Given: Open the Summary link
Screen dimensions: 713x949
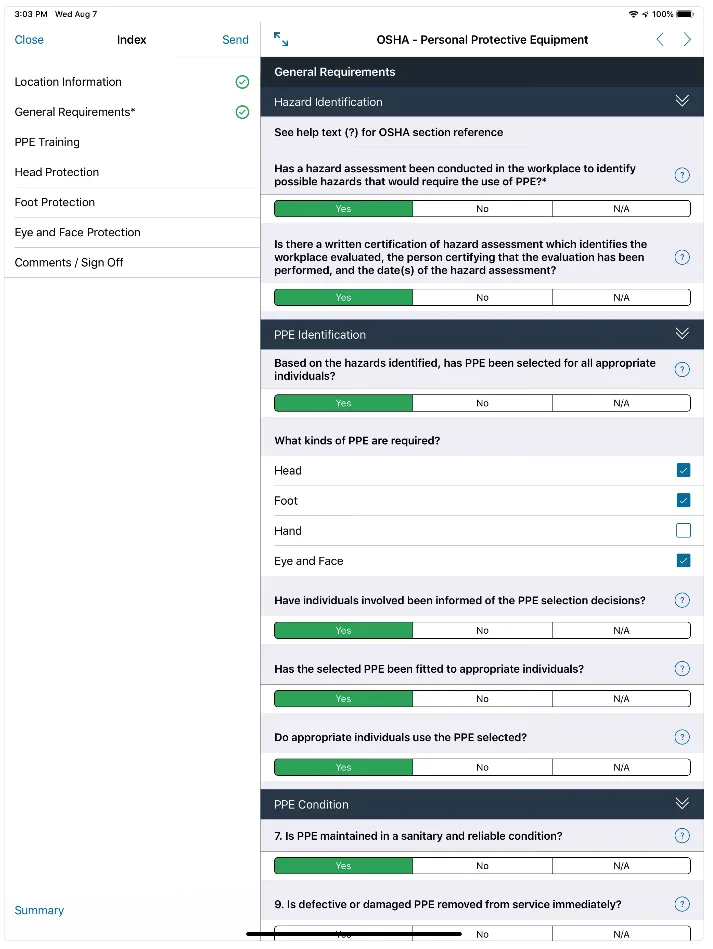Looking at the screenshot, I should [x=39, y=910].
